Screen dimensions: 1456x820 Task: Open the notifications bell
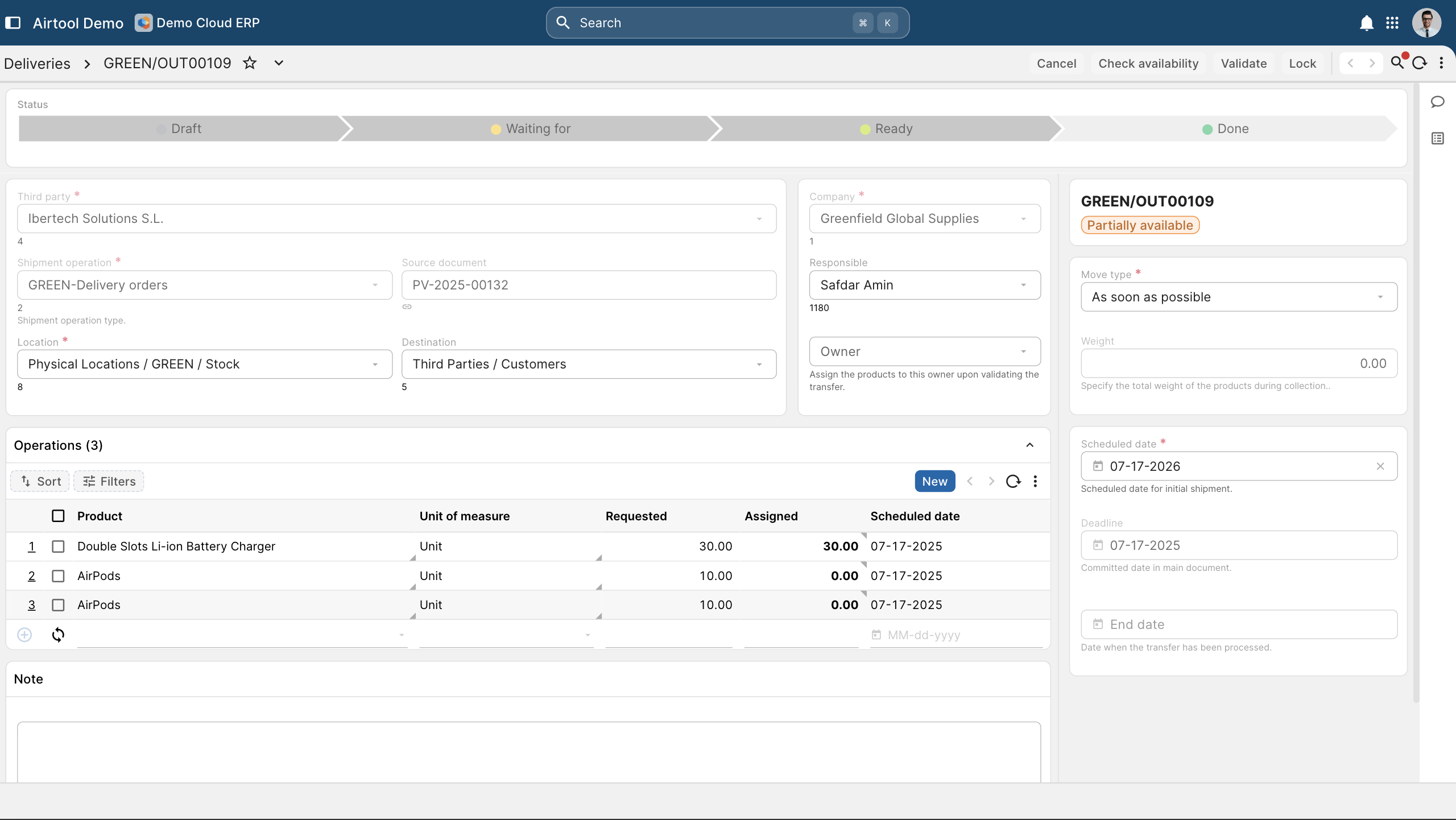point(1367,23)
